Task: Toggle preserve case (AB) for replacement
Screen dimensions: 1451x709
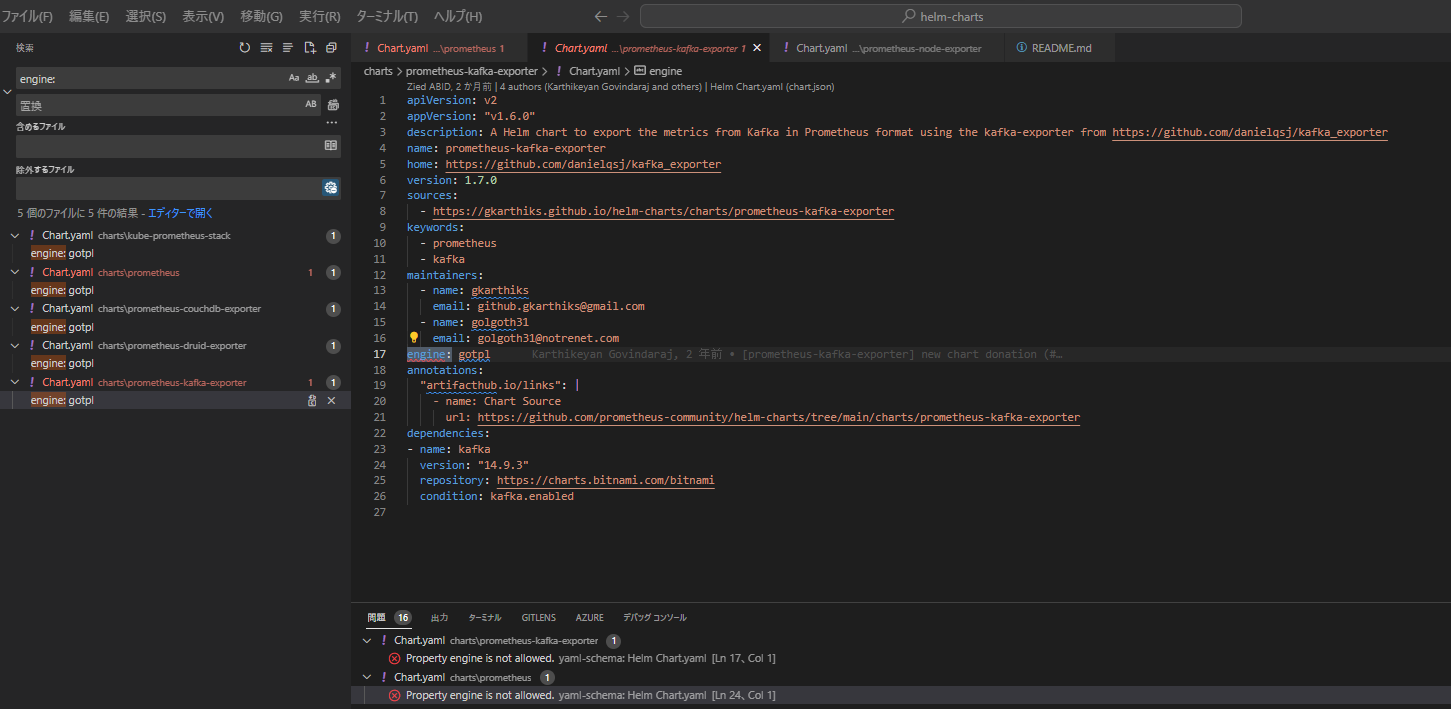Action: point(312,105)
